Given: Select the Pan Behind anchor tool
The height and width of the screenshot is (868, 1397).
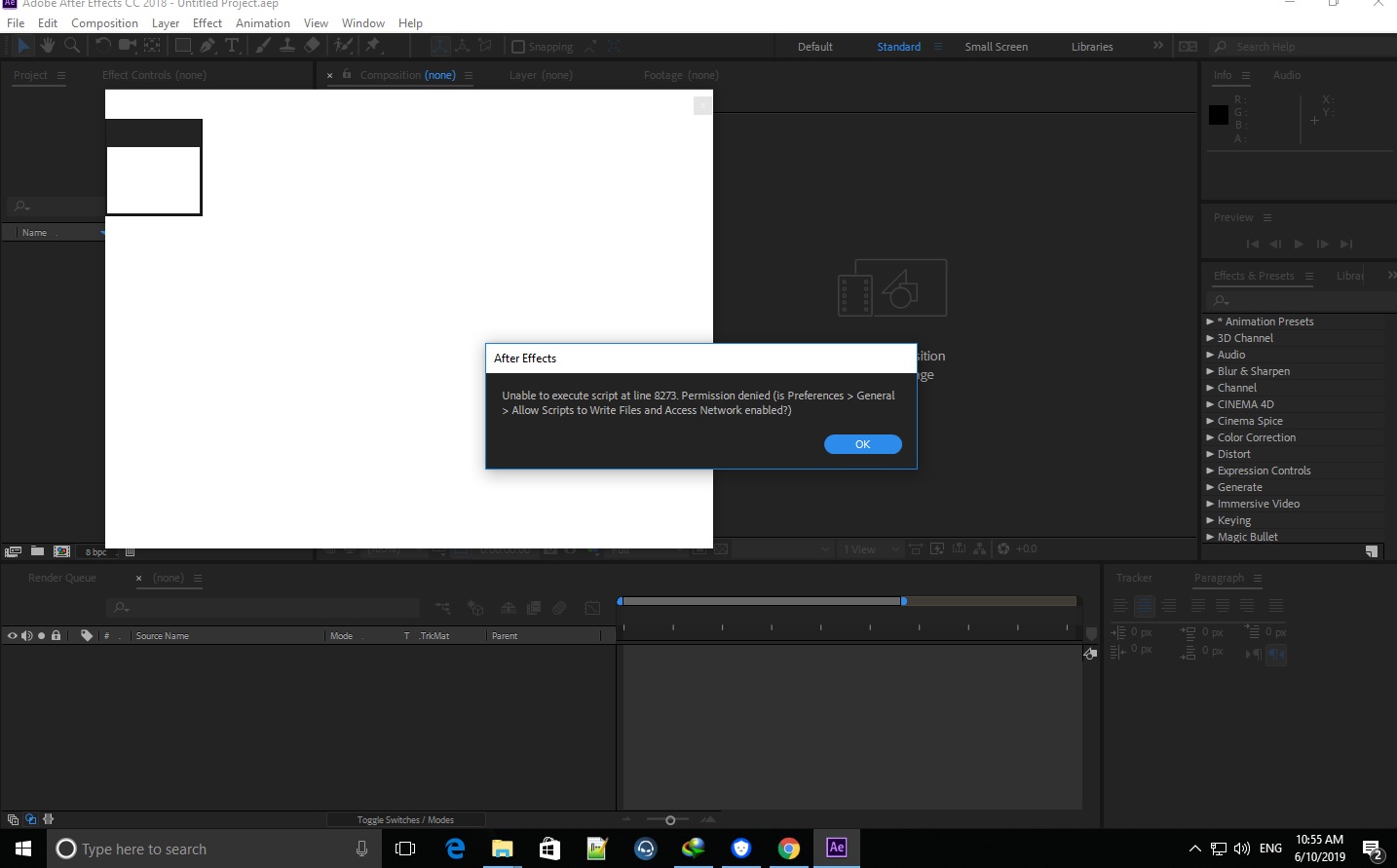Looking at the screenshot, I should (x=153, y=45).
